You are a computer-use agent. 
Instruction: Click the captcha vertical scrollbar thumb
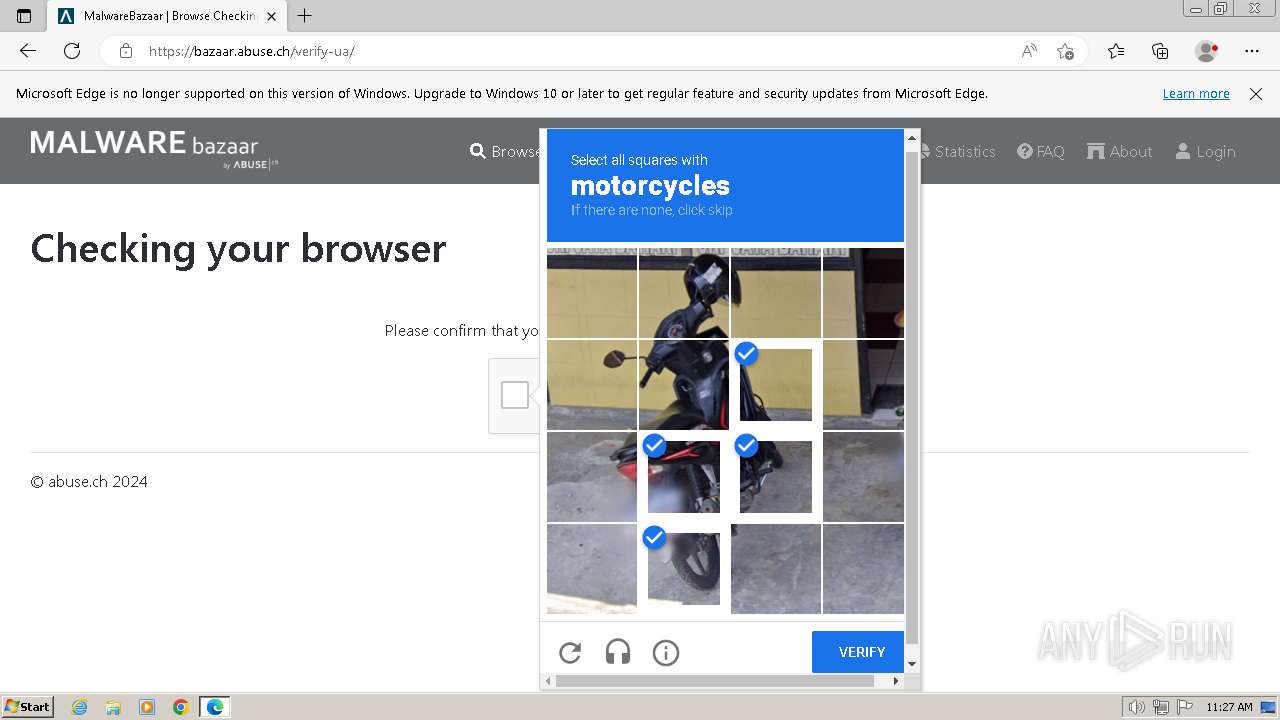click(911, 397)
